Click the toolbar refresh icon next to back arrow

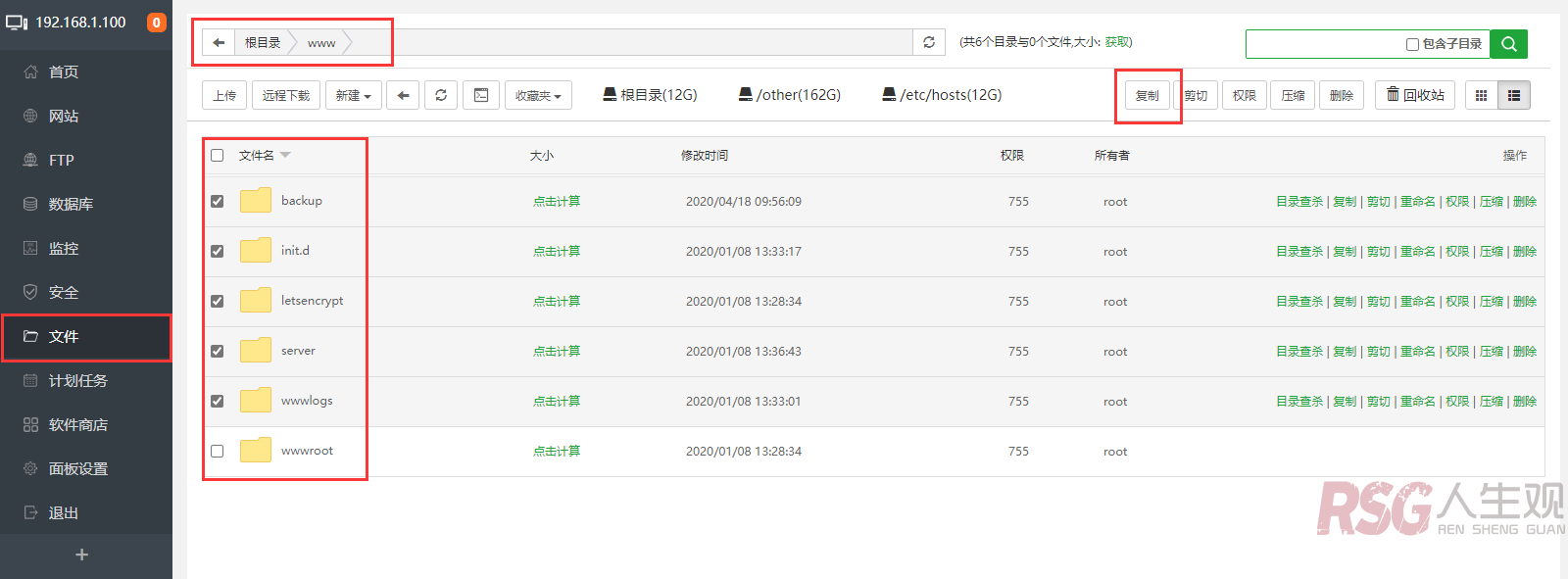tap(441, 95)
